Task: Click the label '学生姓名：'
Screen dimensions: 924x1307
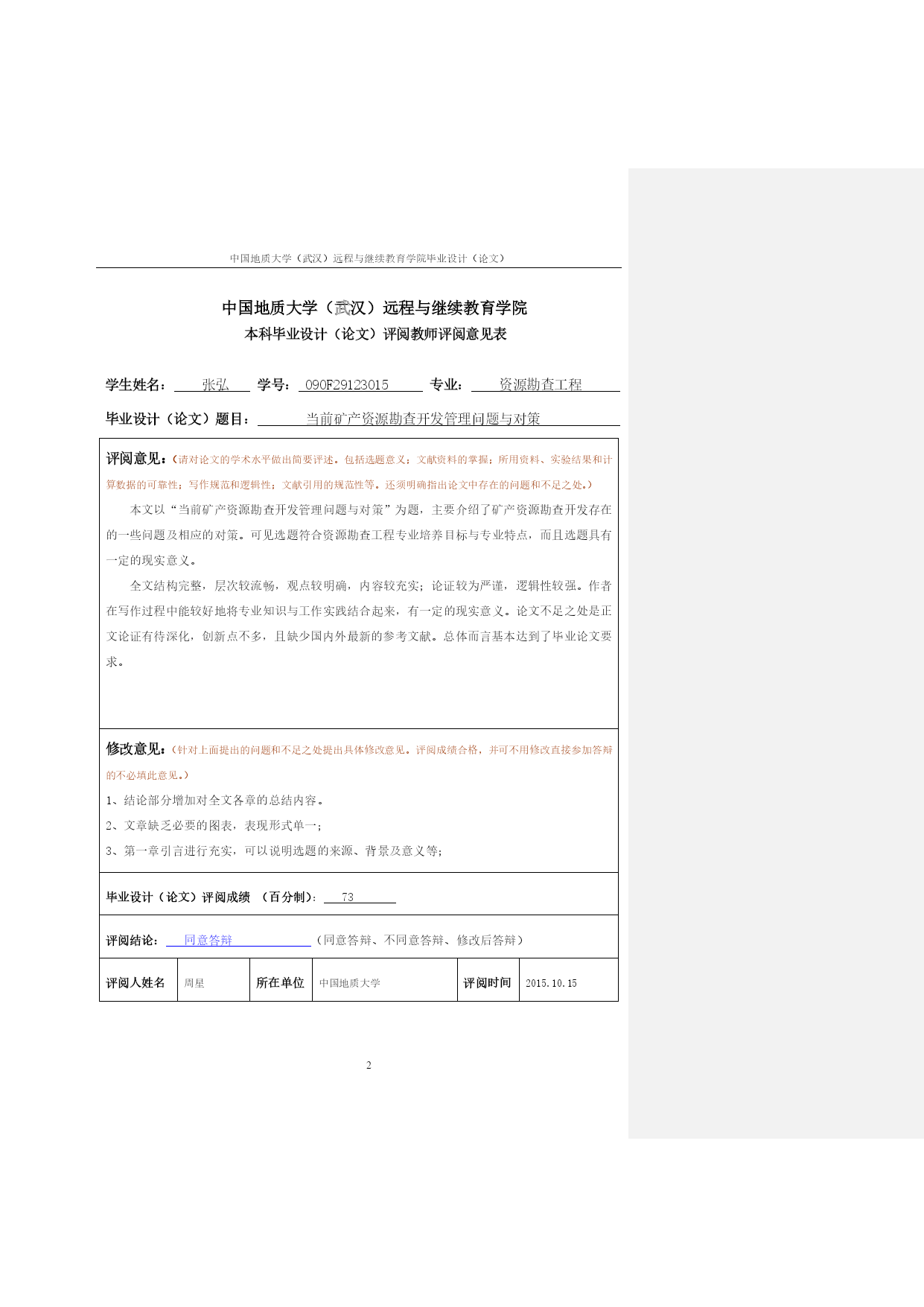Action: [x=136, y=385]
